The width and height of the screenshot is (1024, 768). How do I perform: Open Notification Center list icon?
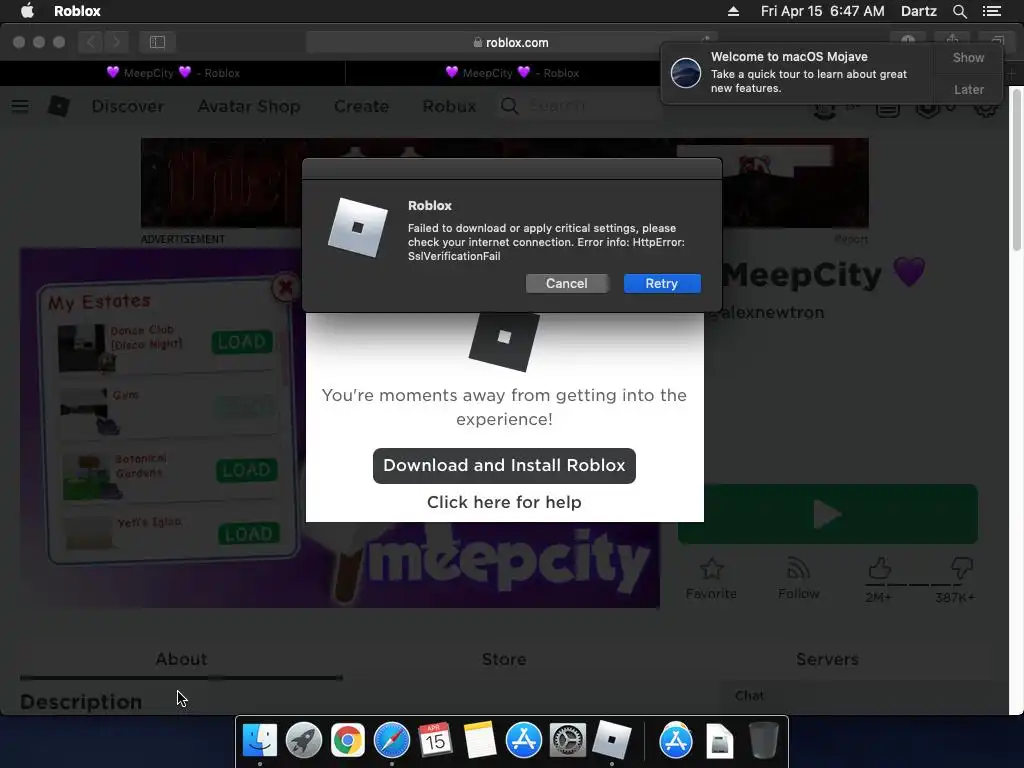coord(991,11)
